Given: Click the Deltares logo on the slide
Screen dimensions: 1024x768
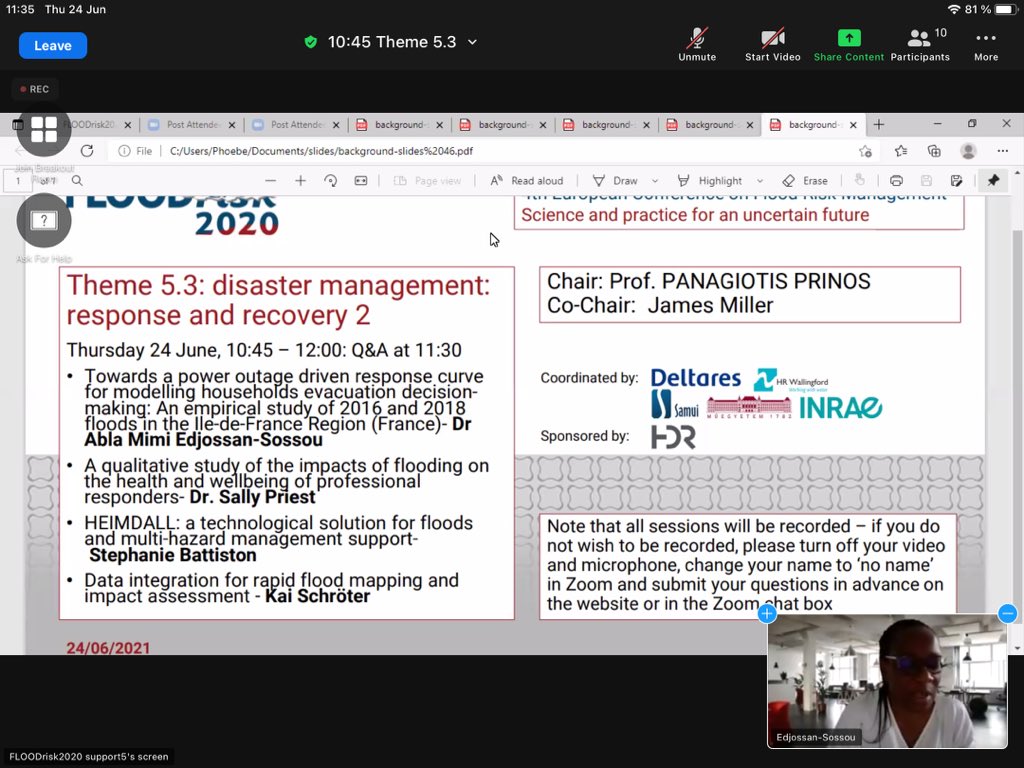Looking at the screenshot, I should tap(696, 378).
